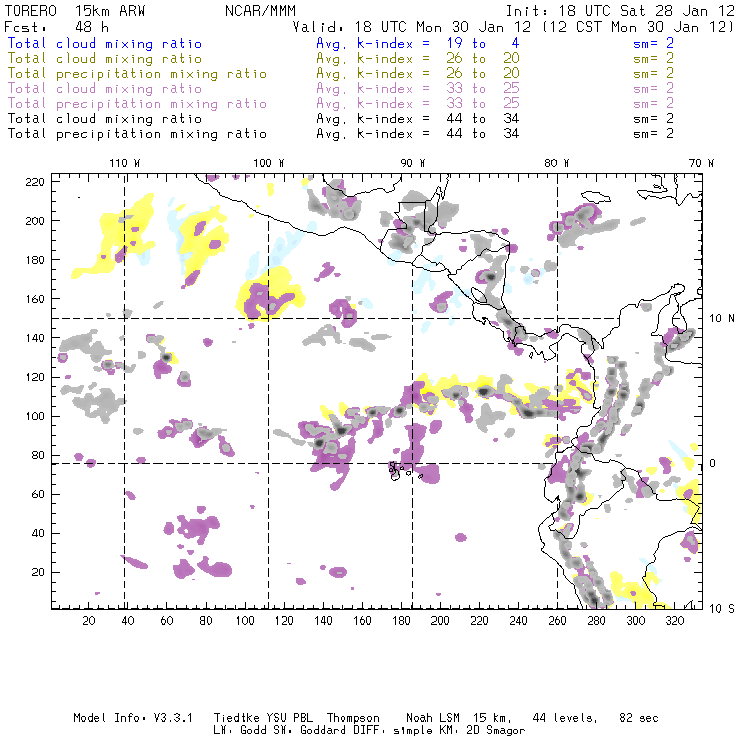The height and width of the screenshot is (740, 740).
Task: Select the NCAR/MMM header label
Action: (260, 11)
